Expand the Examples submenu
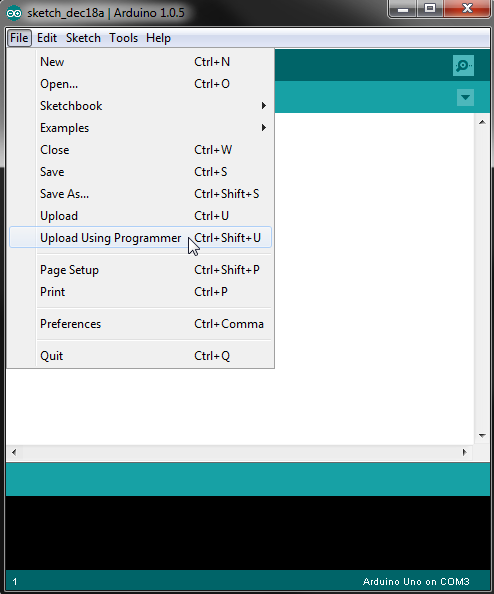 (x=140, y=128)
